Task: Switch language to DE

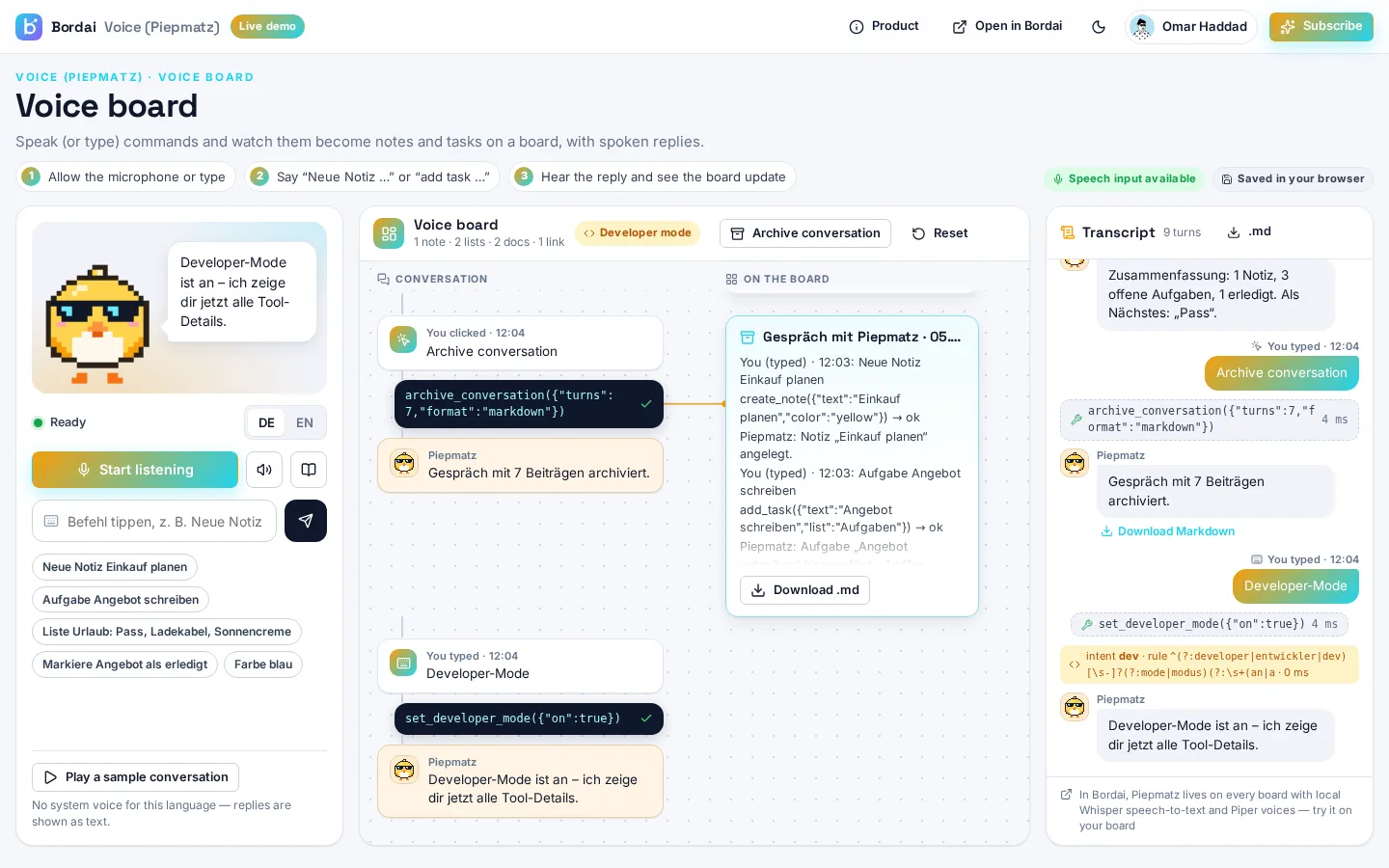Action: tap(266, 422)
